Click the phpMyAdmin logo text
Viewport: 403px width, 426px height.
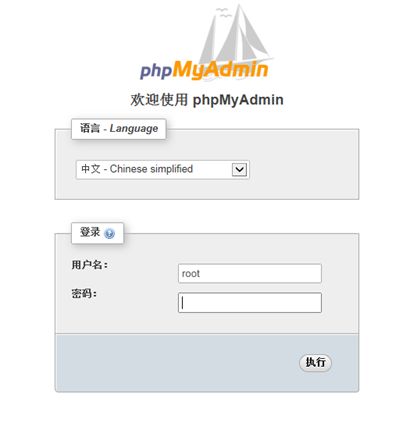(204, 70)
